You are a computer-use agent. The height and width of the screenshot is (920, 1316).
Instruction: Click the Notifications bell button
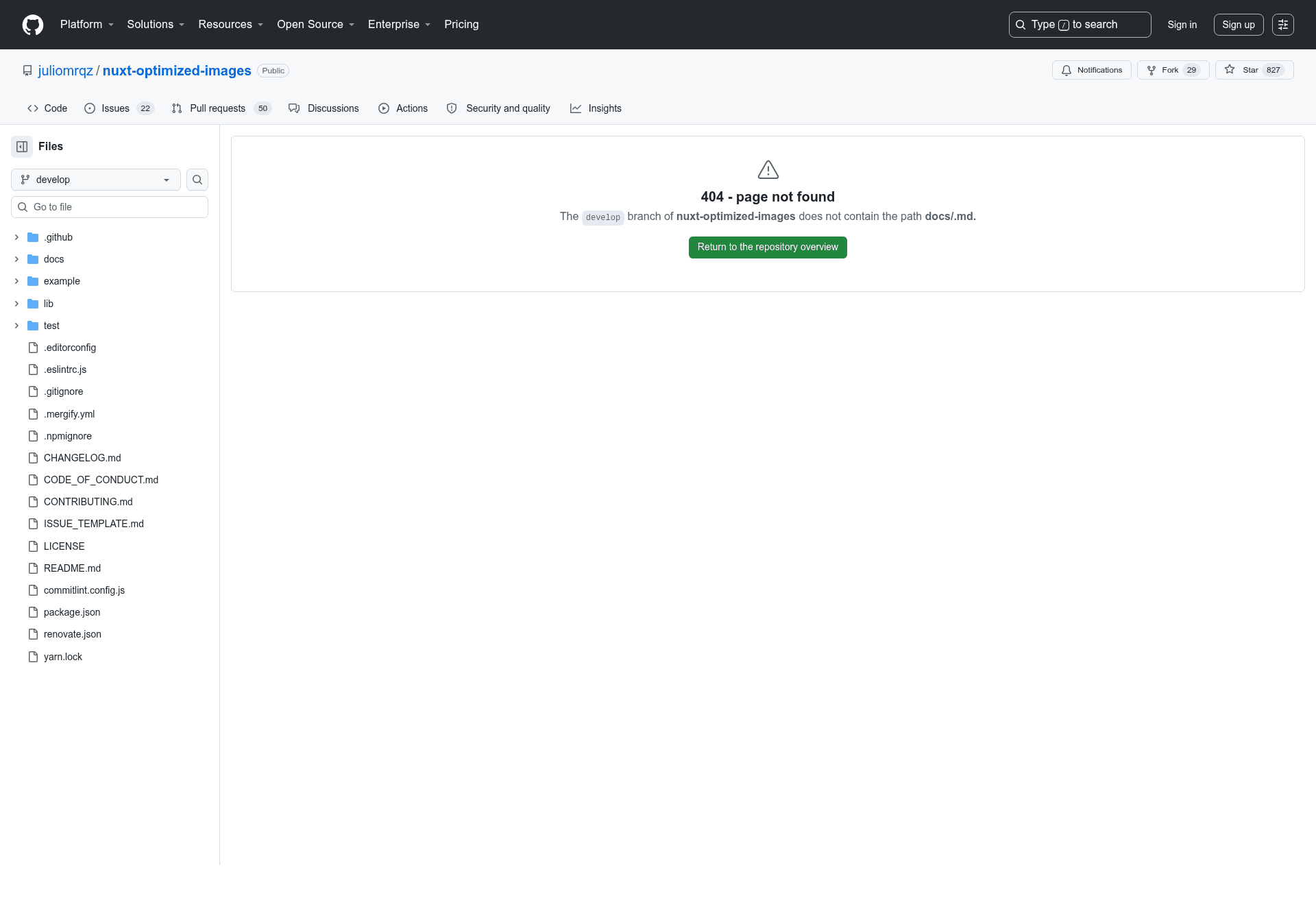pyautogui.click(x=1091, y=70)
